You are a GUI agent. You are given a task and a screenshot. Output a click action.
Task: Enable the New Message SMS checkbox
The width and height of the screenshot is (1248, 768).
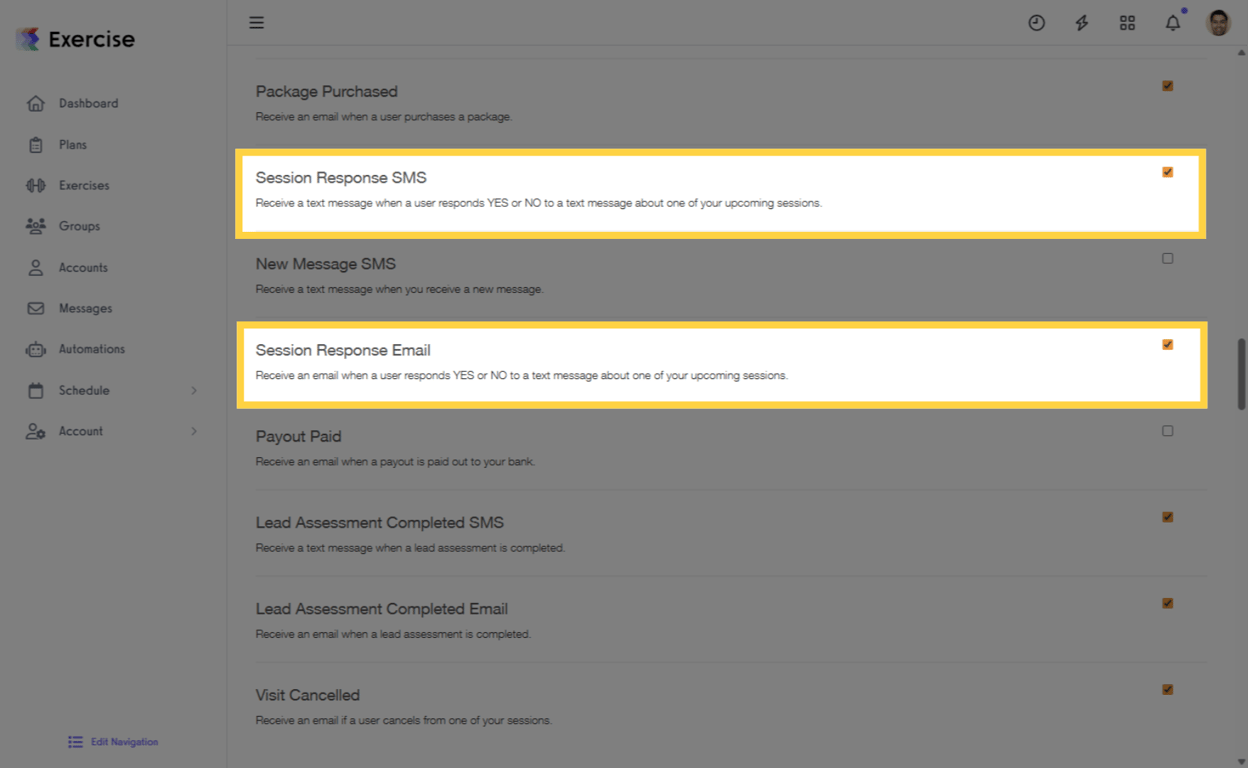pos(1167,258)
